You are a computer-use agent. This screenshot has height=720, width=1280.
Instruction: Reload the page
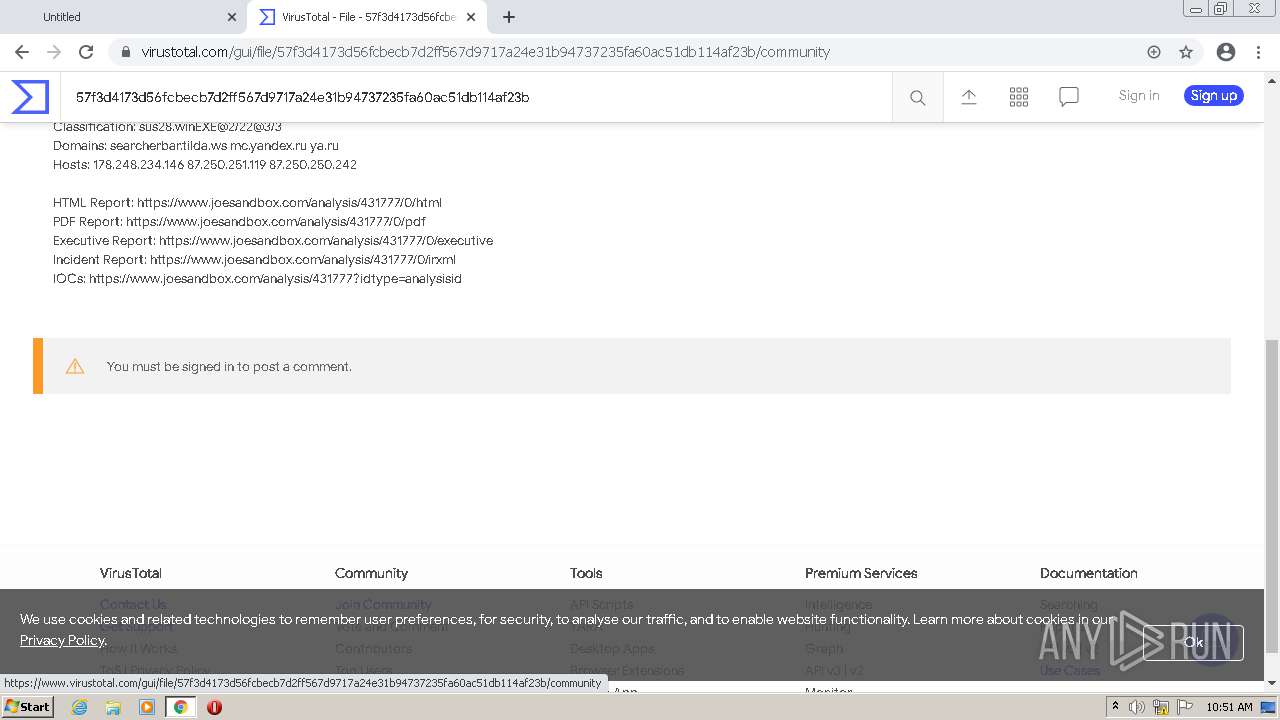coord(86,52)
